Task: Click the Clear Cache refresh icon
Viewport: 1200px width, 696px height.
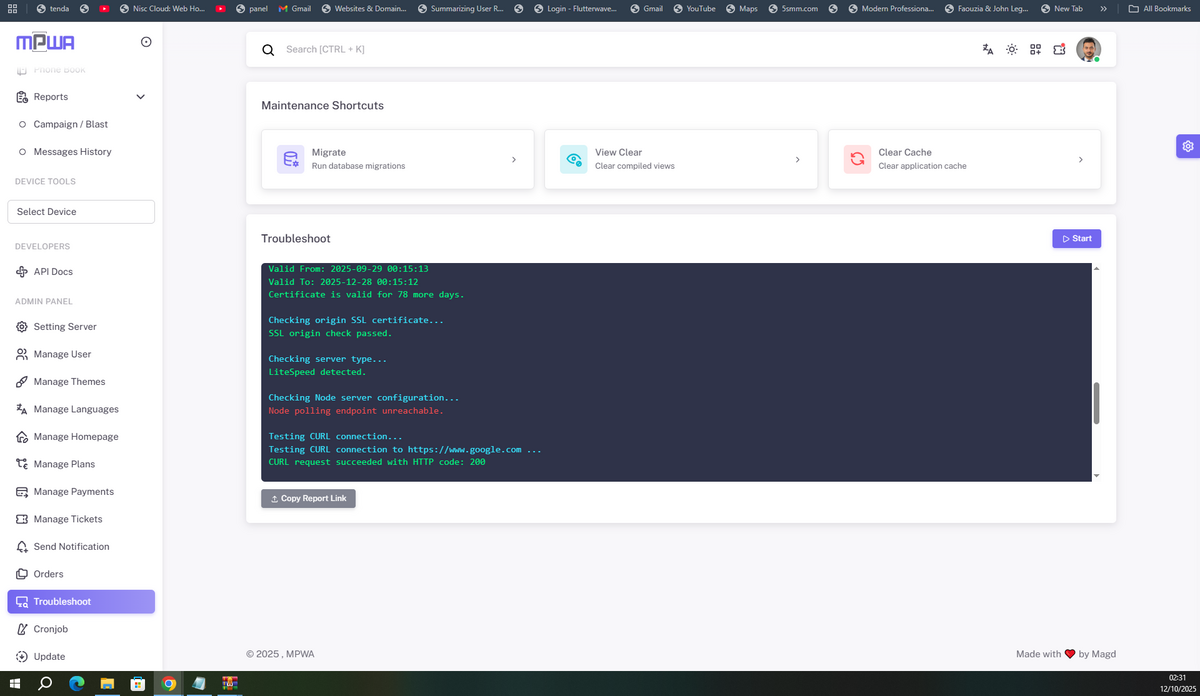Action: [857, 159]
